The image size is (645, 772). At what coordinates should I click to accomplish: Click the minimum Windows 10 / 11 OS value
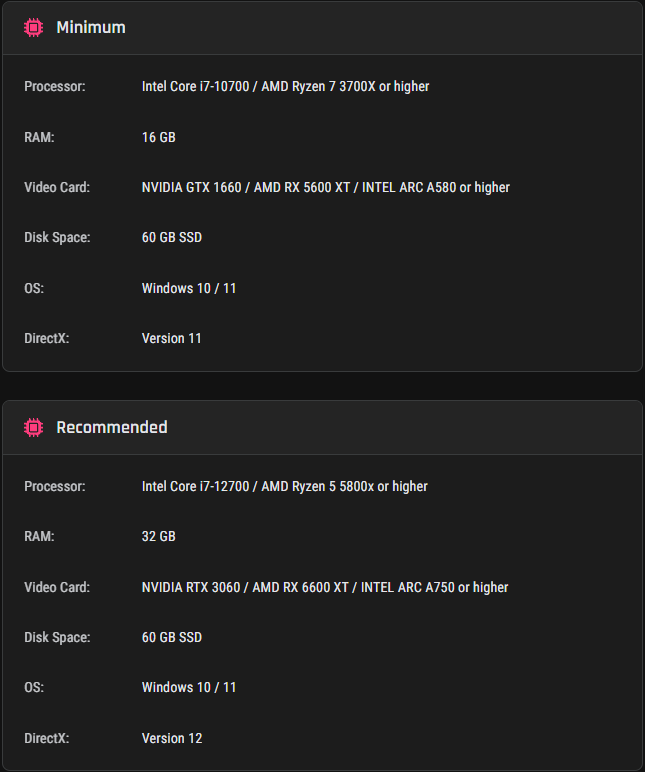click(189, 289)
